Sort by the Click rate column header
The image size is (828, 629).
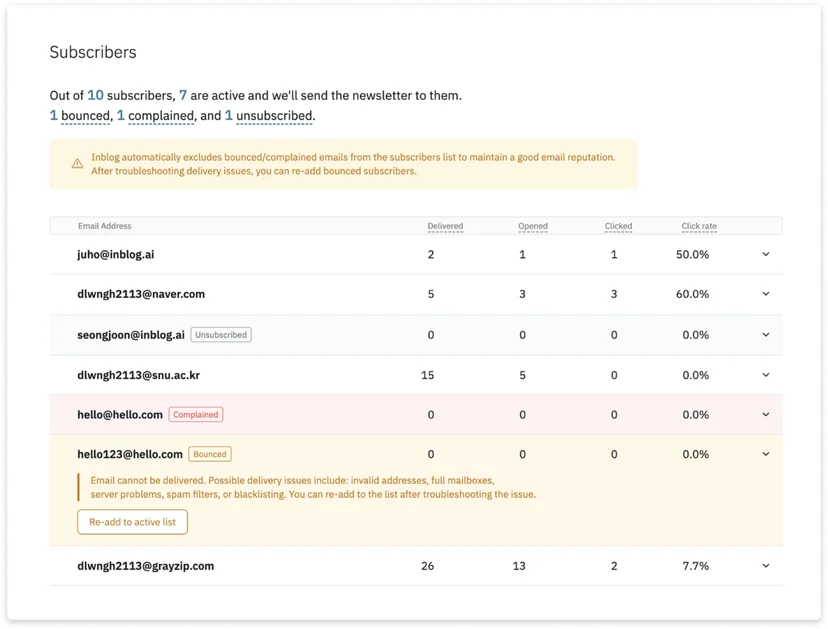[x=699, y=226]
